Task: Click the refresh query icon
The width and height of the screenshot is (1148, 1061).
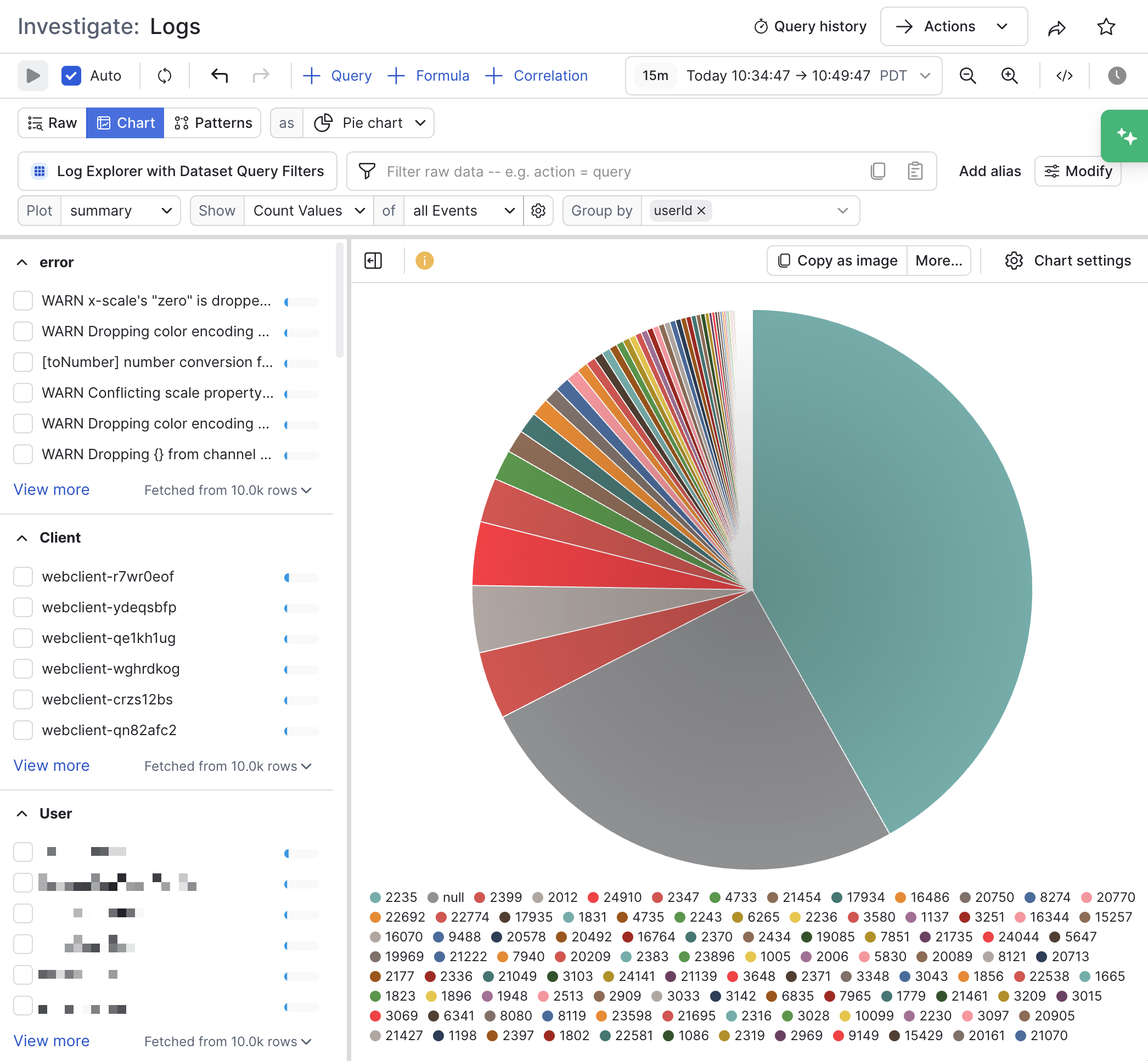Action: click(165, 76)
